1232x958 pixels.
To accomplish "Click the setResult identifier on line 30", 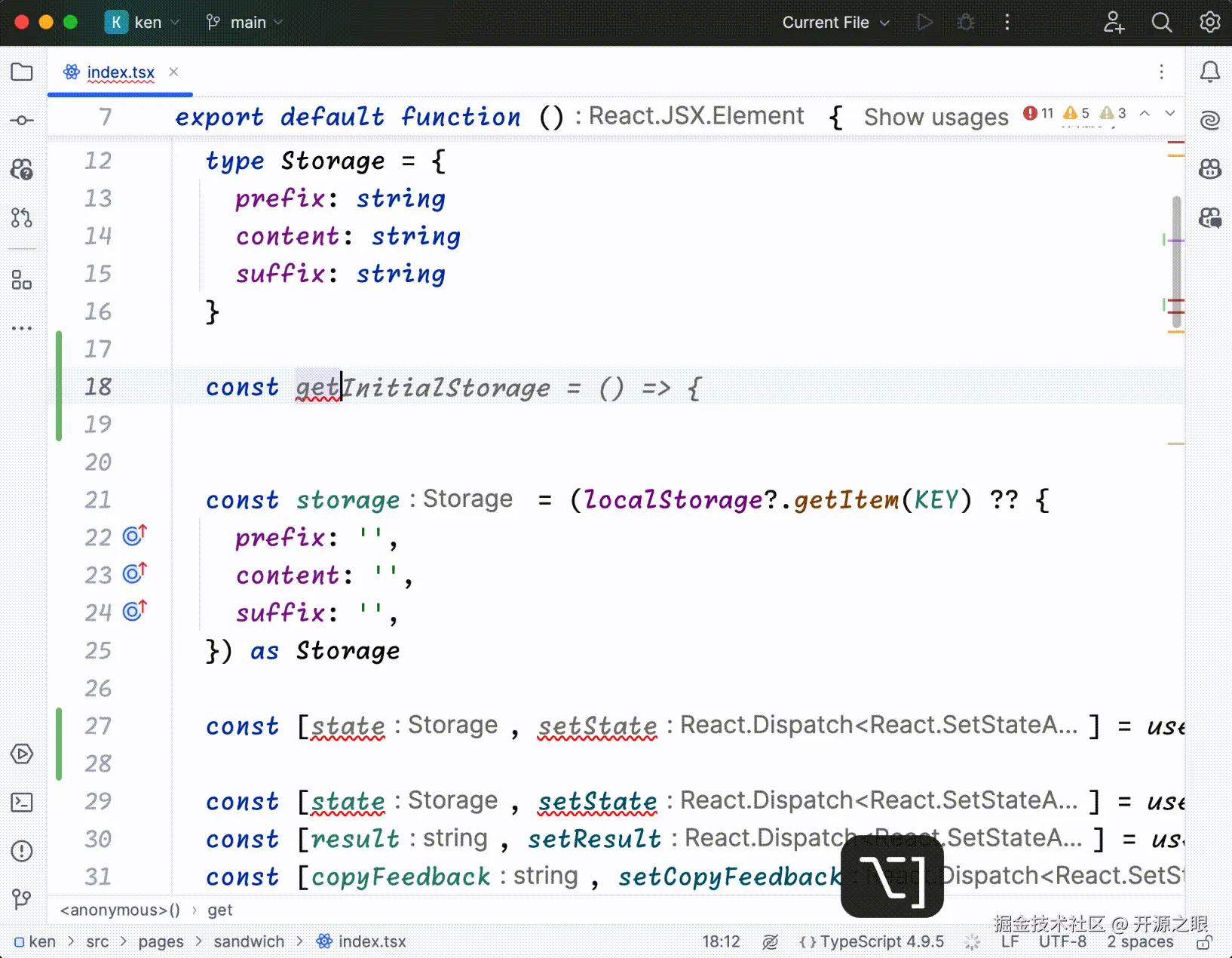I will 594,839.
